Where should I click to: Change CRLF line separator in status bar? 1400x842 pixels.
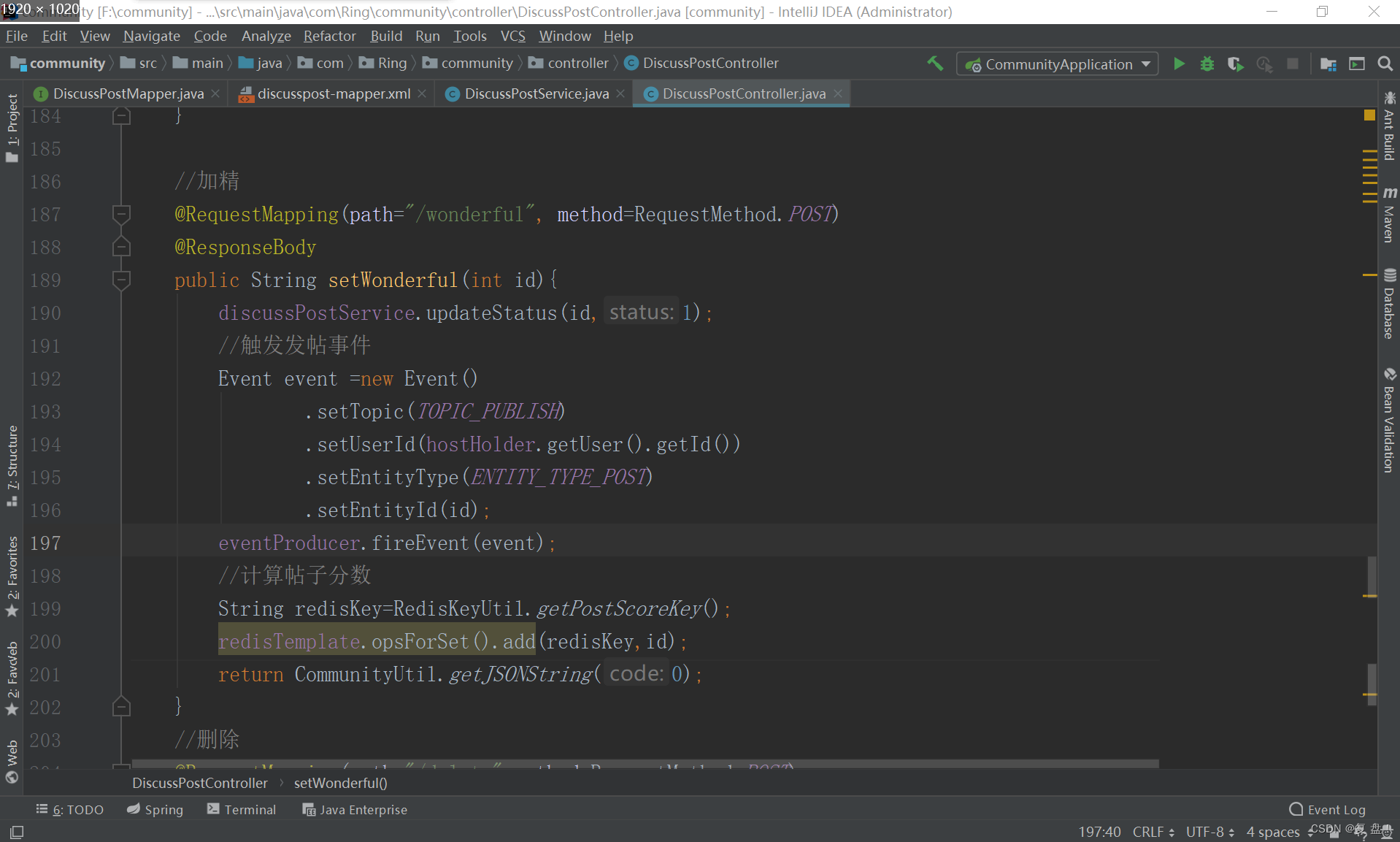point(1153,832)
